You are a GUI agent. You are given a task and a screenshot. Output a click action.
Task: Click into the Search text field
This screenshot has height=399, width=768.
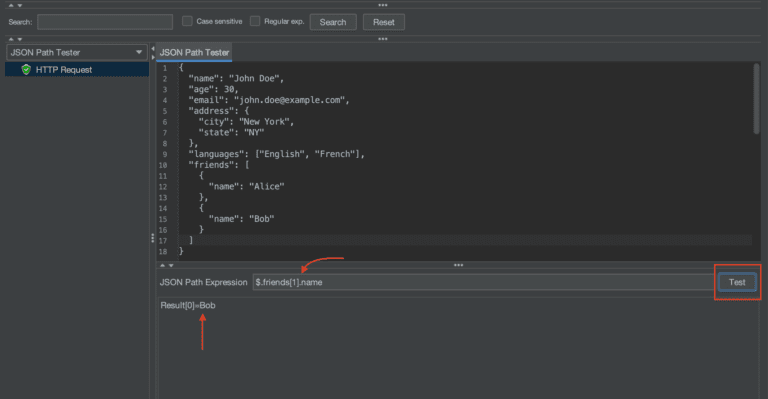[x=105, y=22]
